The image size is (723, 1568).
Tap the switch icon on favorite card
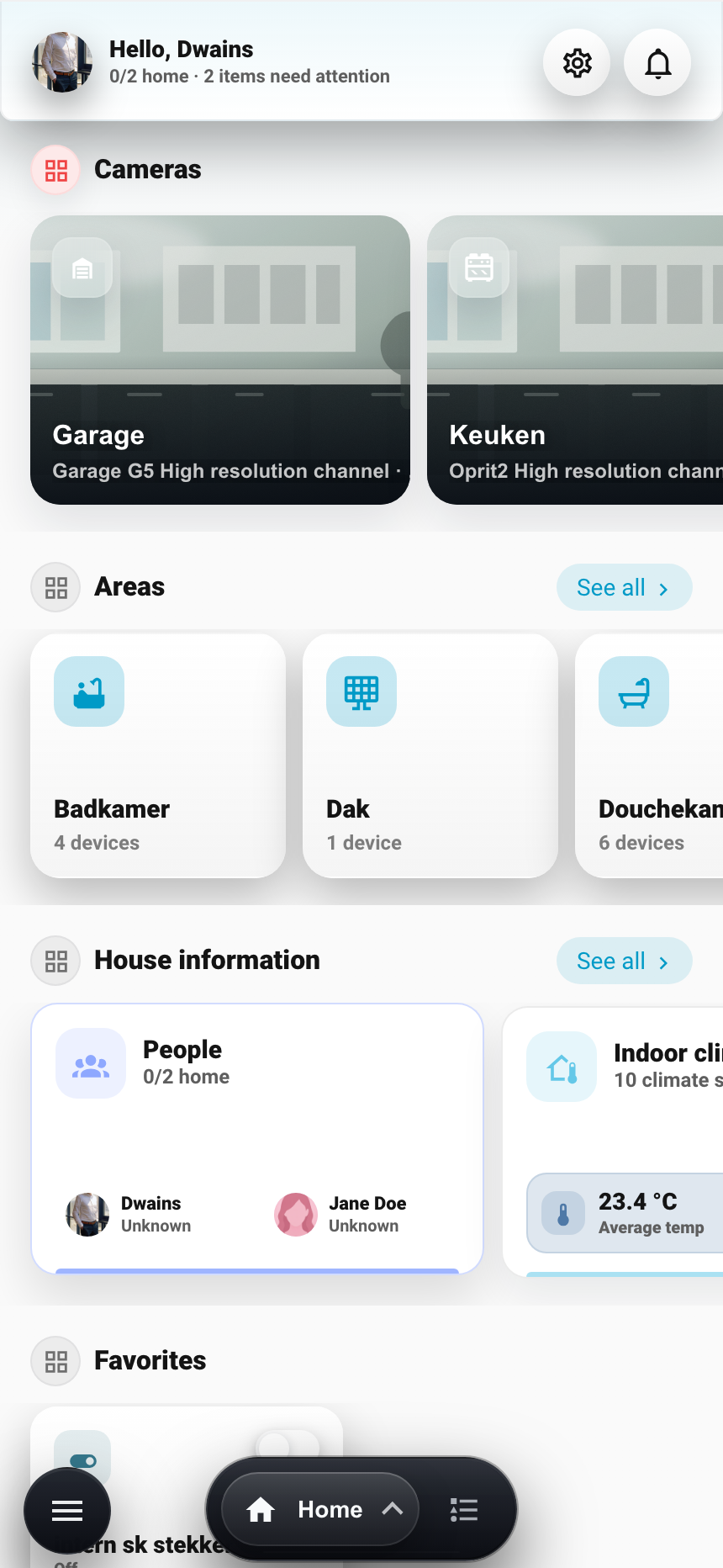tap(82, 1459)
